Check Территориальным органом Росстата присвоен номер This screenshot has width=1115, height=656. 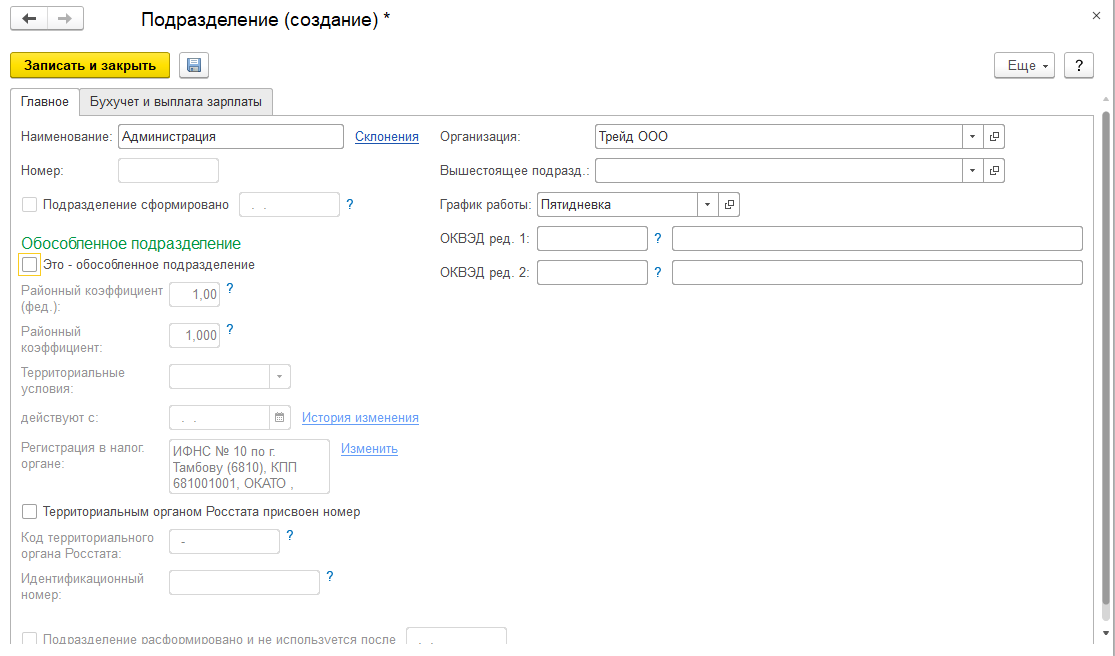click(30, 512)
